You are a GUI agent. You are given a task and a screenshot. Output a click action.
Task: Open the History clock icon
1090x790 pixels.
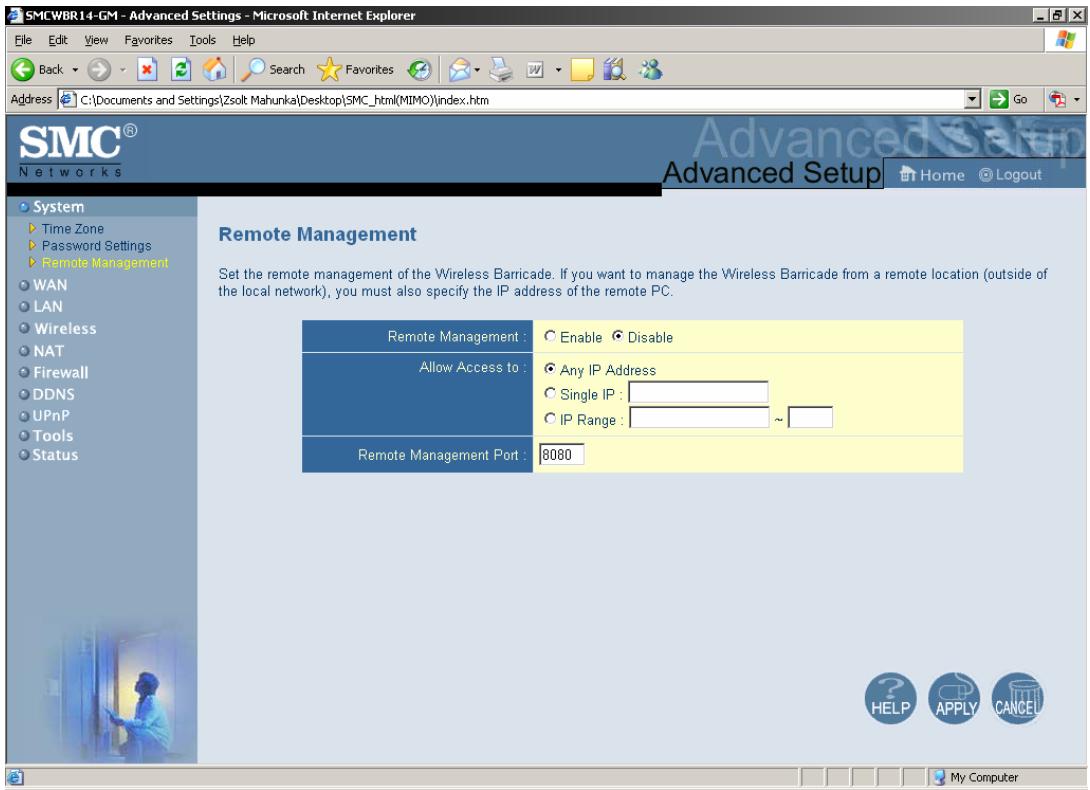click(419, 70)
